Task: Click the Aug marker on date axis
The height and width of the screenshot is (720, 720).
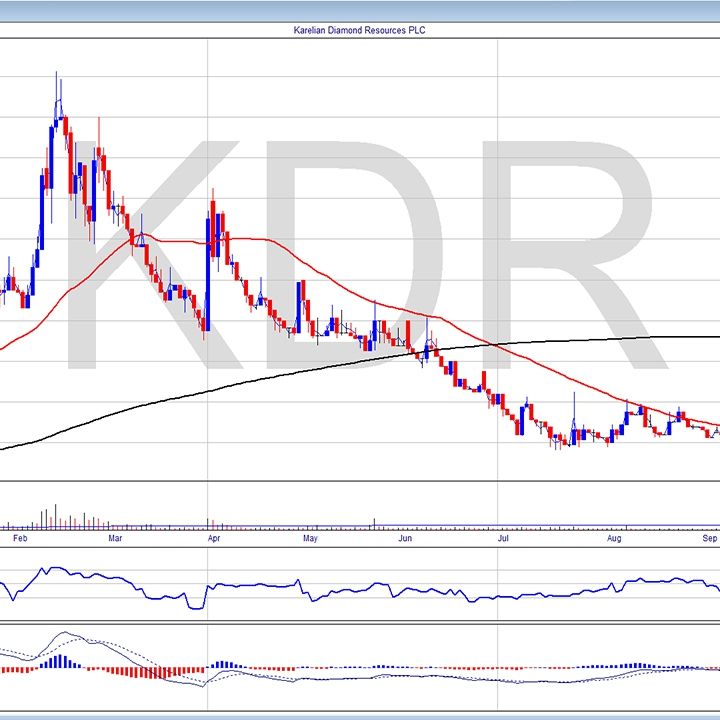Action: (614, 538)
